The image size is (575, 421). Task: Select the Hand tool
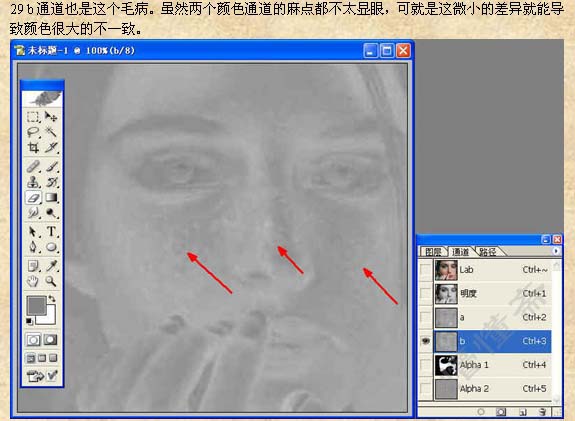pos(33,281)
